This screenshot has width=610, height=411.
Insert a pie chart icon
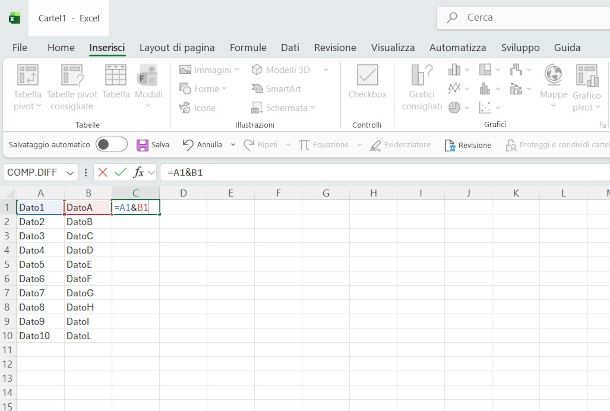pyautogui.click(x=454, y=107)
